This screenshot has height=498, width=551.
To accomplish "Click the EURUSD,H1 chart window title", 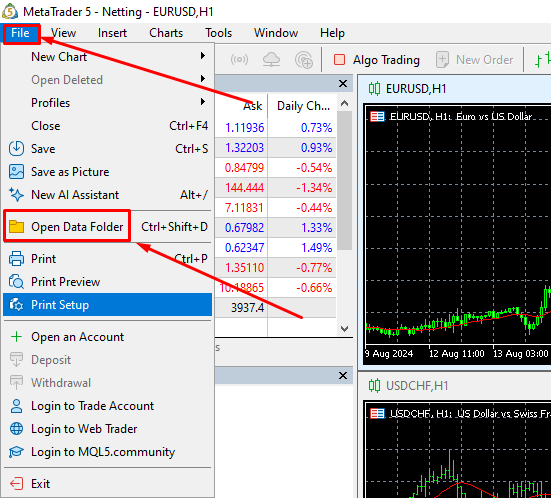I will (x=416, y=89).
